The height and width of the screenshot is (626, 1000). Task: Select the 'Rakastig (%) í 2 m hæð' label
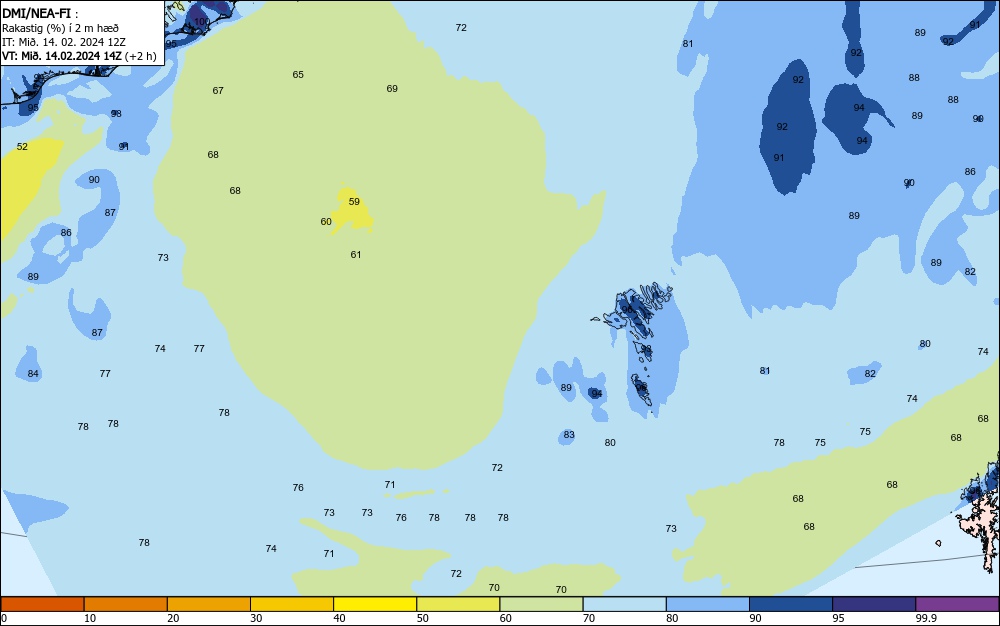pyautogui.click(x=60, y=28)
